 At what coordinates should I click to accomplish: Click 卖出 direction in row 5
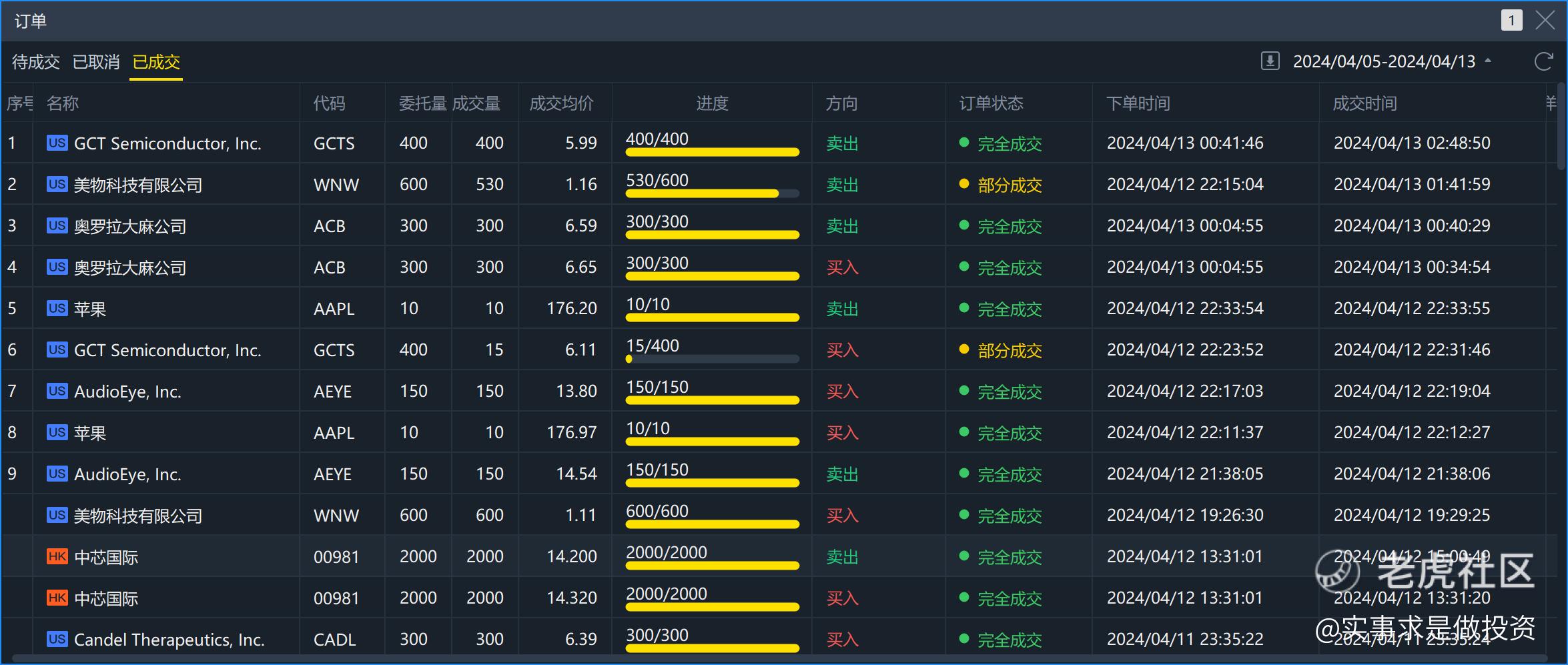click(x=842, y=309)
